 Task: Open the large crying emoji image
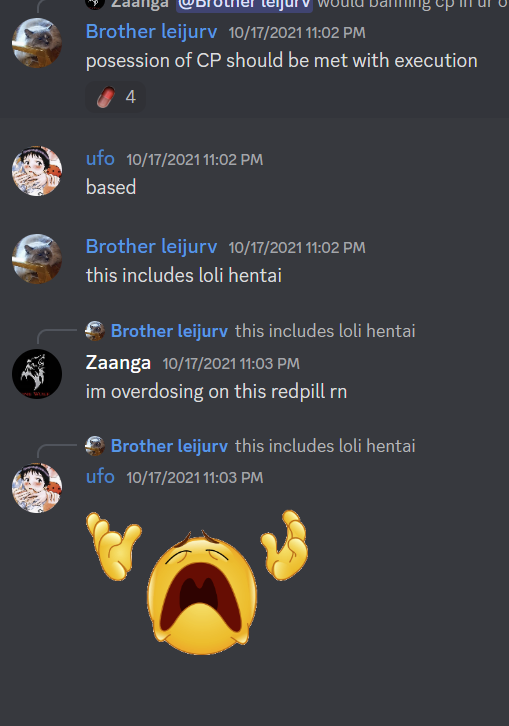click(197, 582)
